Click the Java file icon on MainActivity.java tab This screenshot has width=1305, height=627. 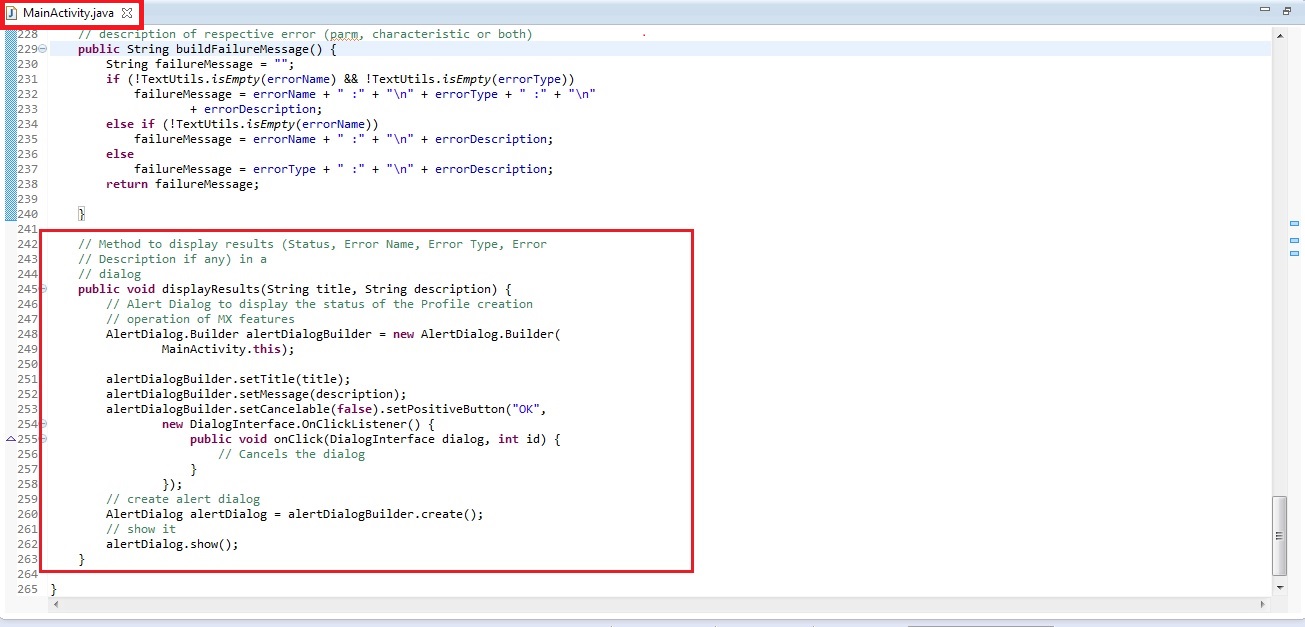point(12,12)
